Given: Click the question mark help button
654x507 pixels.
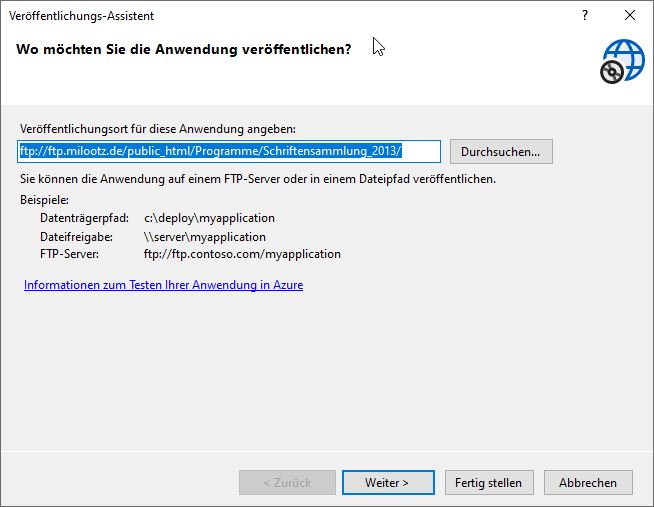Looking at the screenshot, I should [x=585, y=16].
